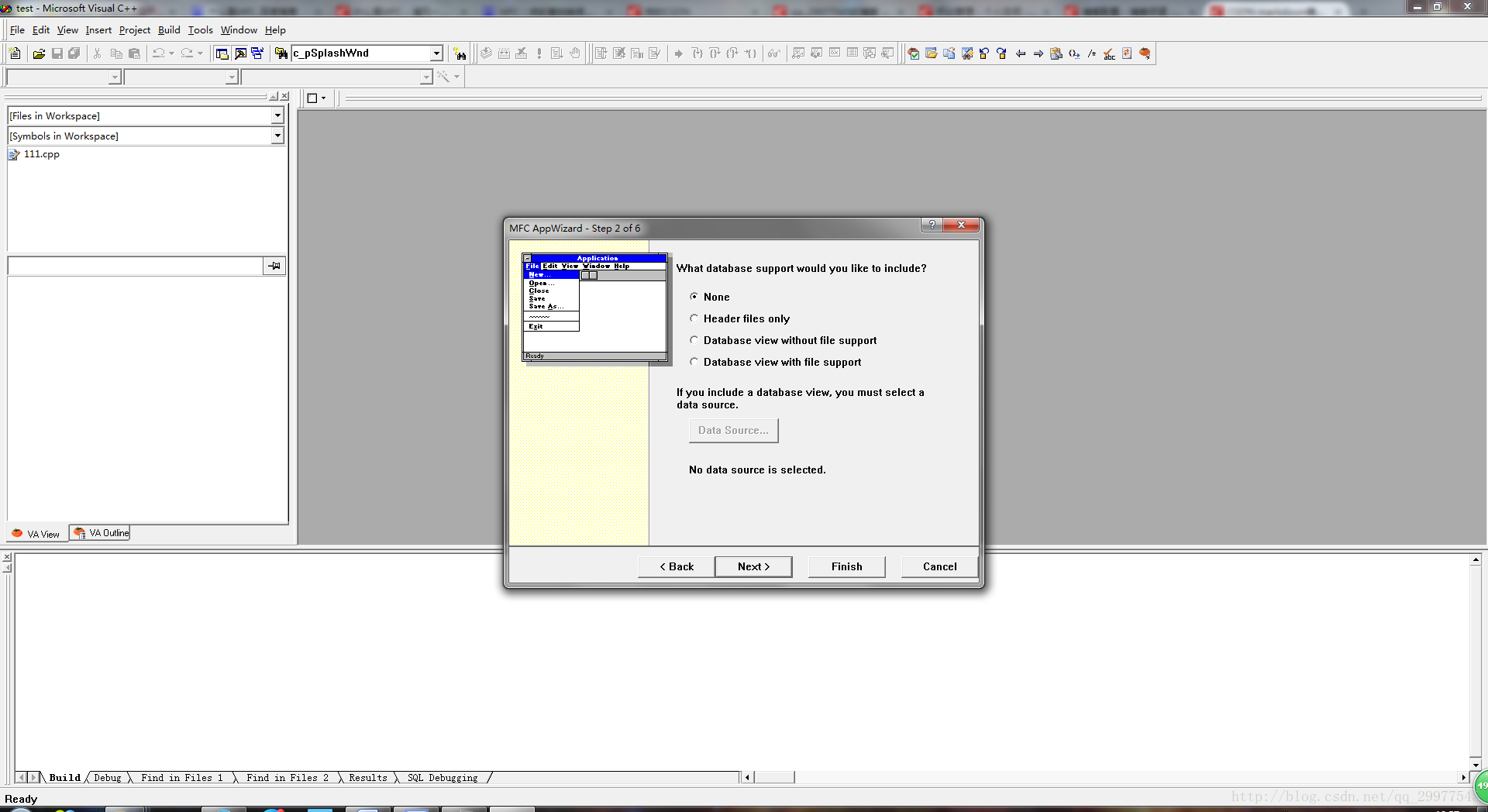Click the VA View search input field

click(x=136, y=266)
